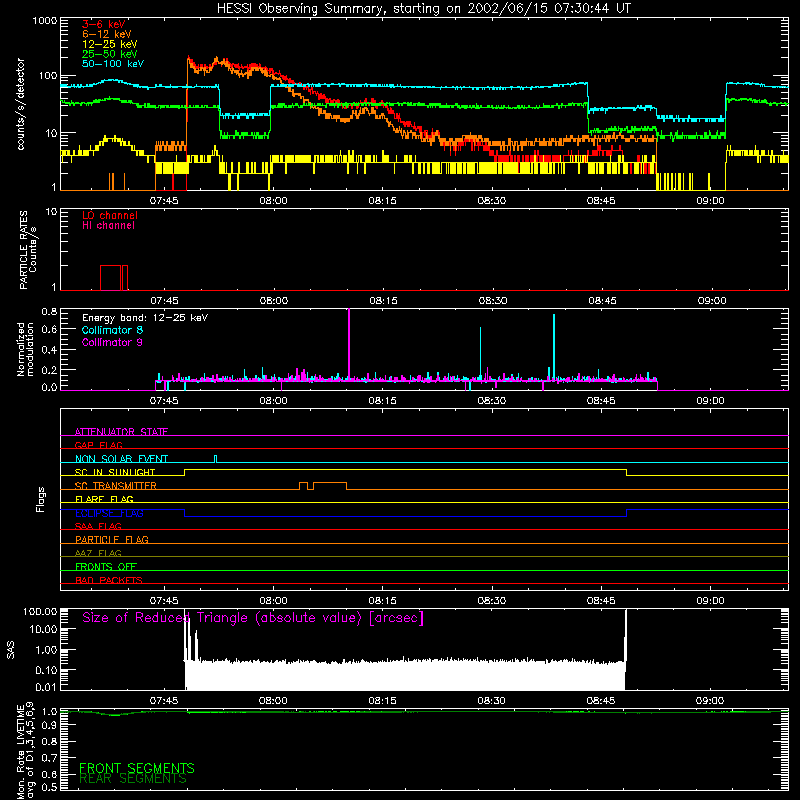Click the vertical Flags axis label
Screen dimensions: 800x800
40,499
